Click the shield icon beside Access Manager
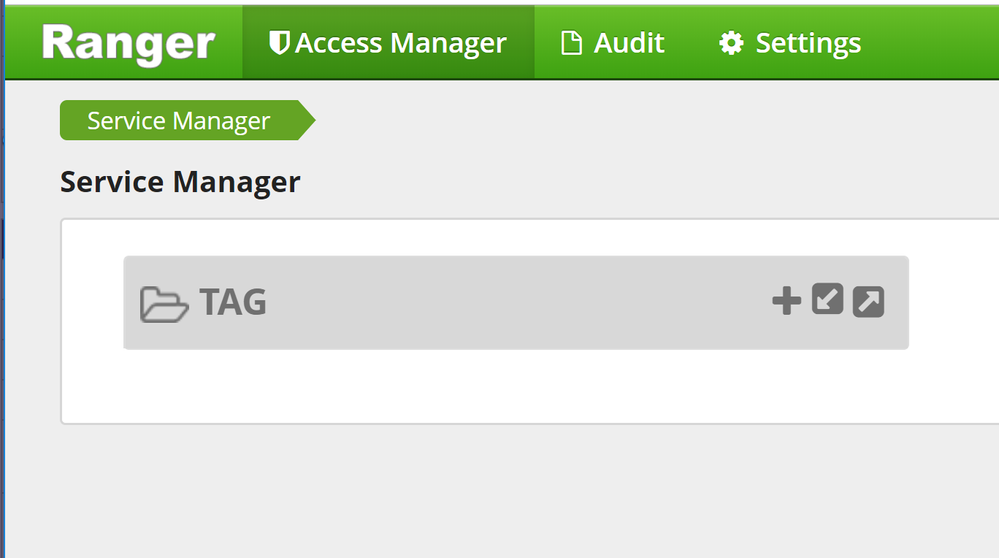Image resolution: width=999 pixels, height=558 pixels. click(x=280, y=43)
